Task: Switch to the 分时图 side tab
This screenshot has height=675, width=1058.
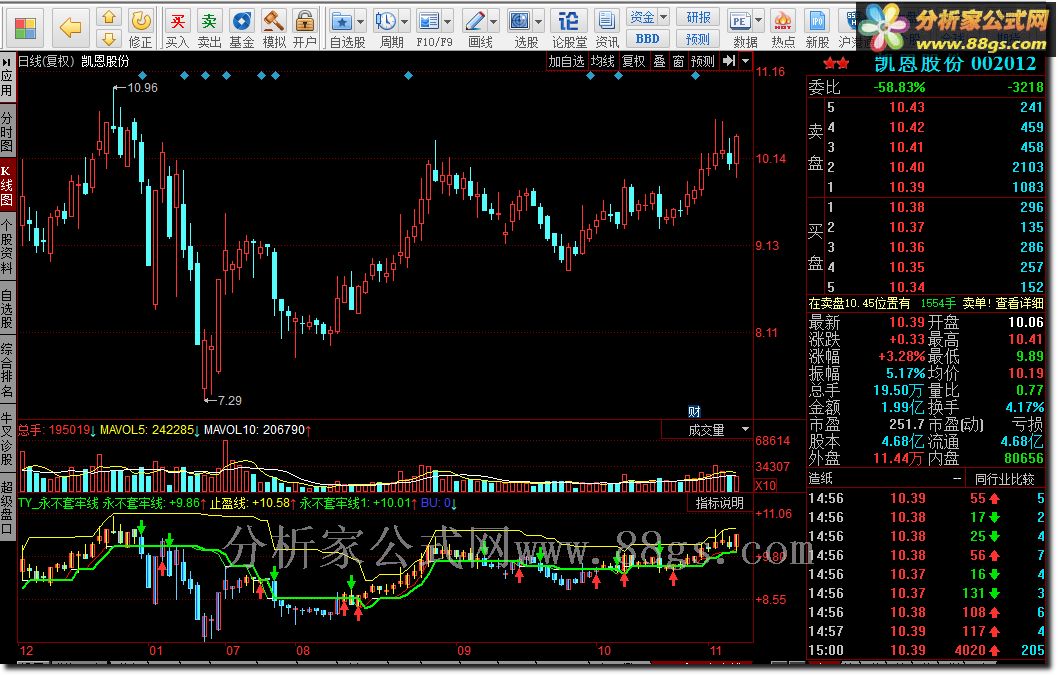Action: [x=7, y=132]
